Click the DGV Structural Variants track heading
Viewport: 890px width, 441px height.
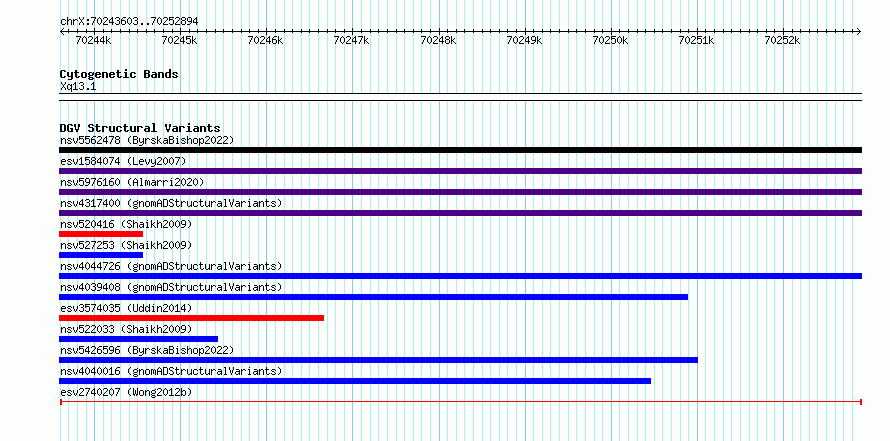[140, 128]
